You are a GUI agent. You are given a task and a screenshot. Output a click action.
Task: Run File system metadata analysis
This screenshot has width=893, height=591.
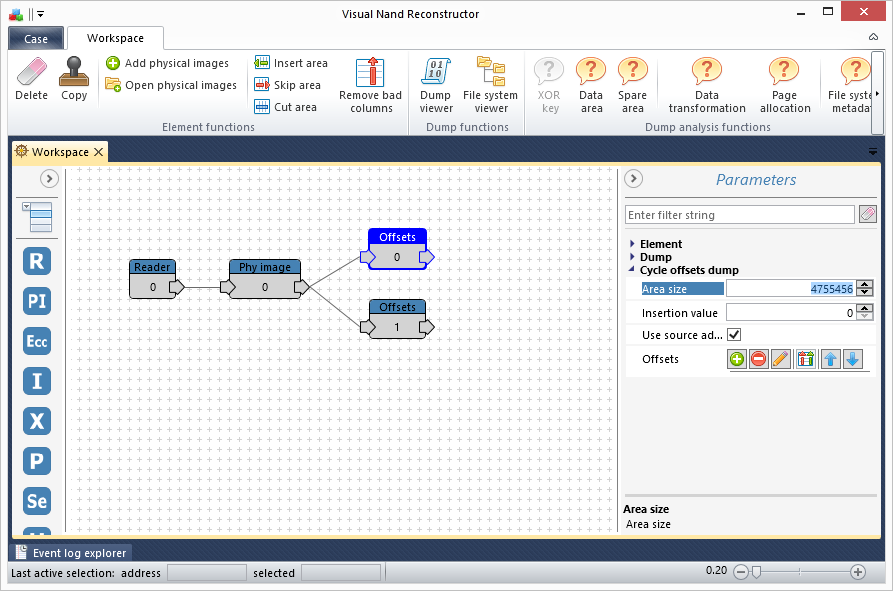point(849,85)
